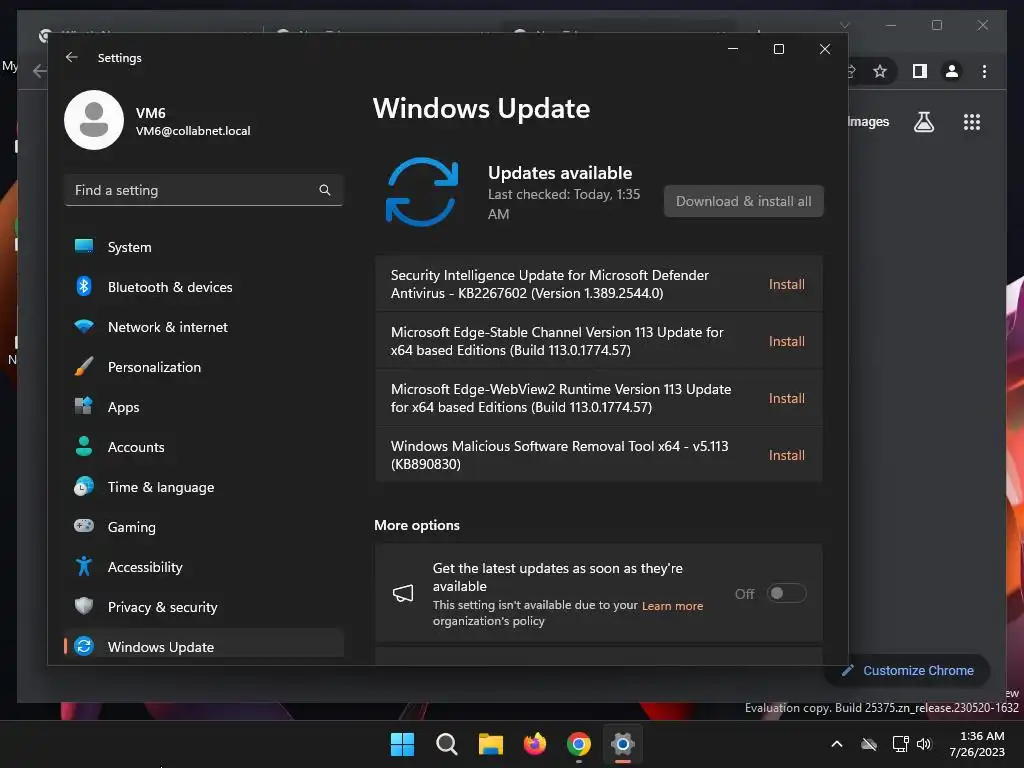
Task: Show hidden tray icons chevron
Action: [x=837, y=744]
